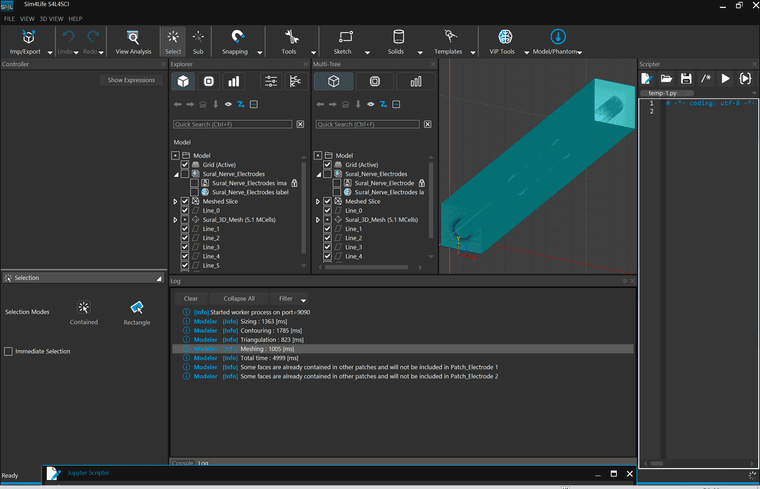Click the Sketch tool icon
This screenshot has width=760, height=489.
pos(345,37)
